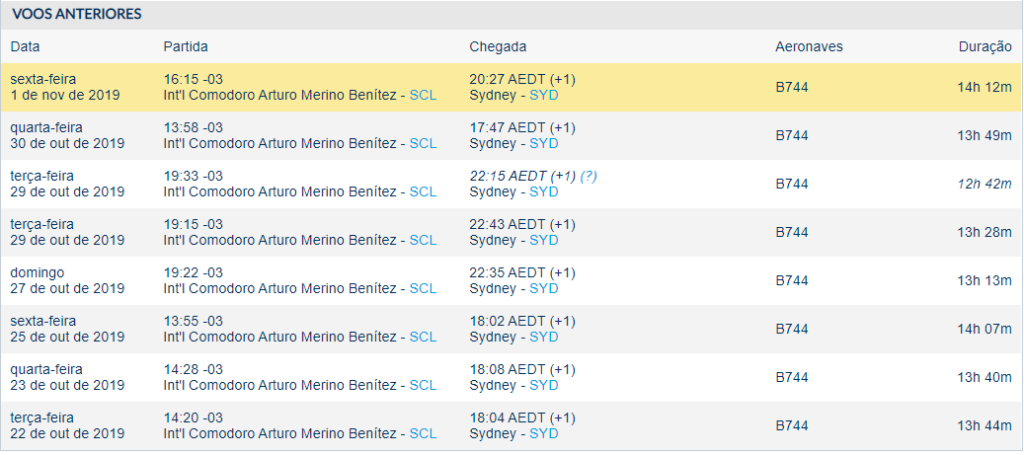Click SCL link in 27 de out row

pos(423,289)
